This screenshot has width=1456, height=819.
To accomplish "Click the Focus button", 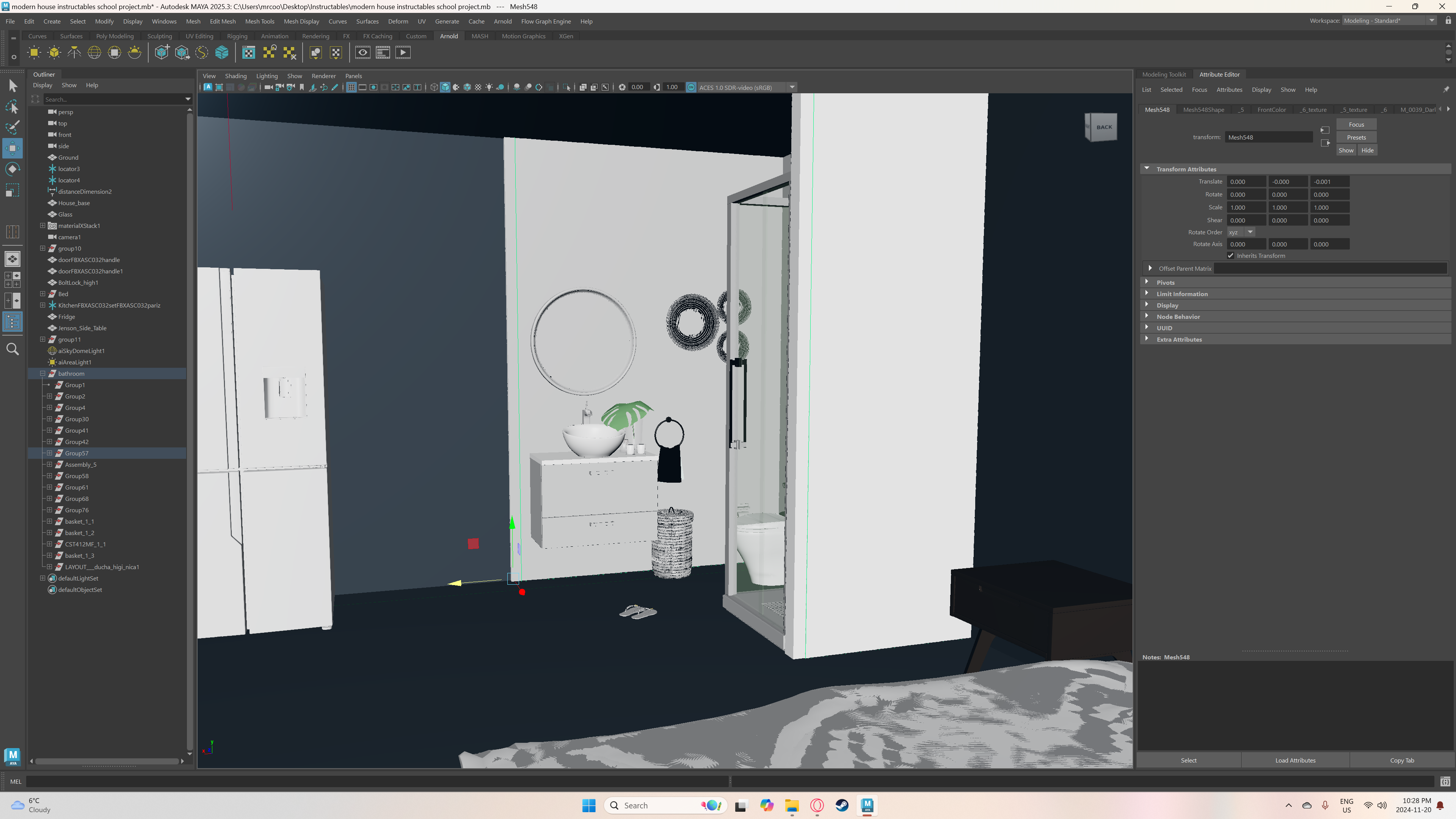I will tap(1356, 124).
